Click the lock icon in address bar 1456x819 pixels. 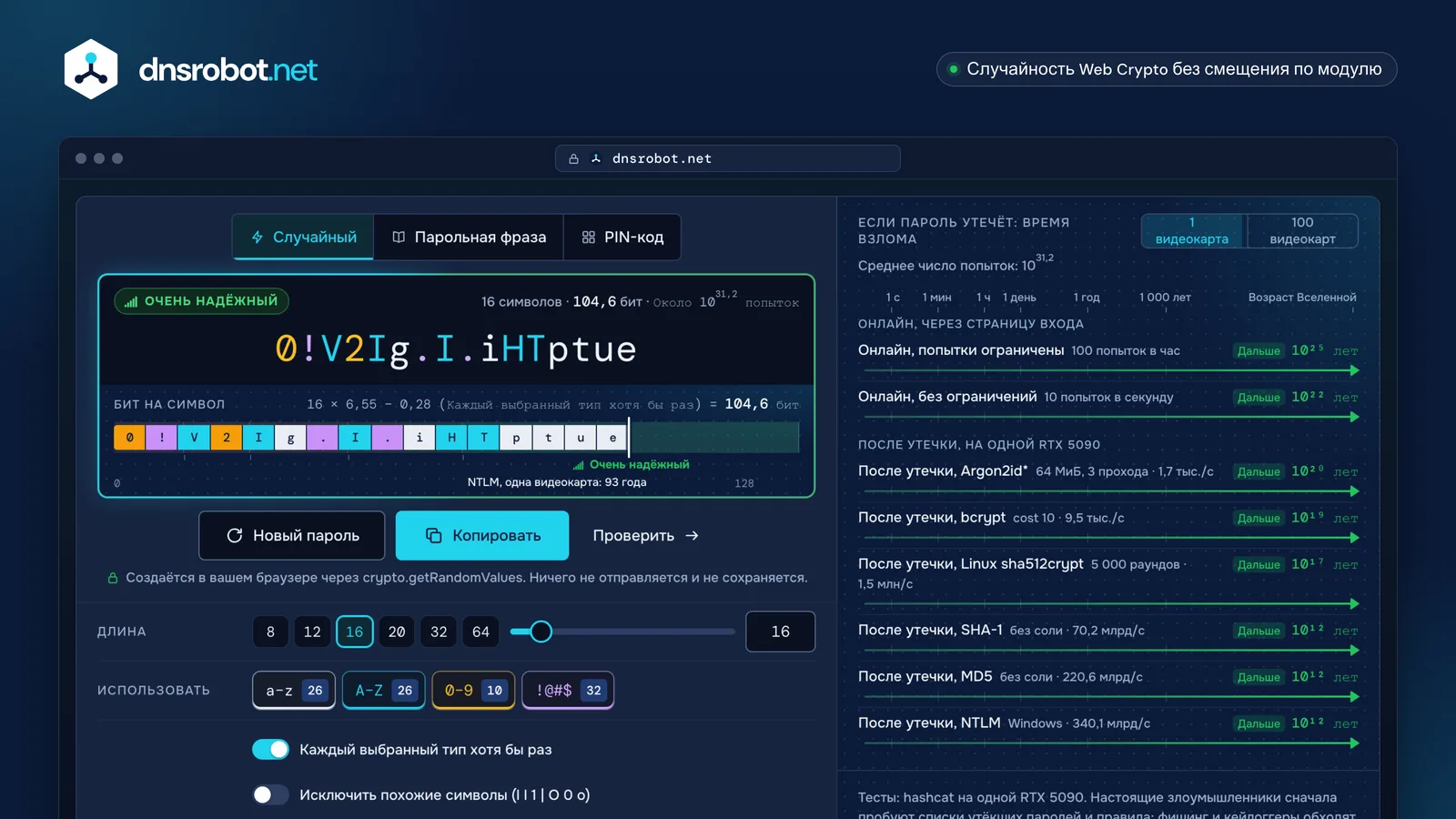[573, 158]
